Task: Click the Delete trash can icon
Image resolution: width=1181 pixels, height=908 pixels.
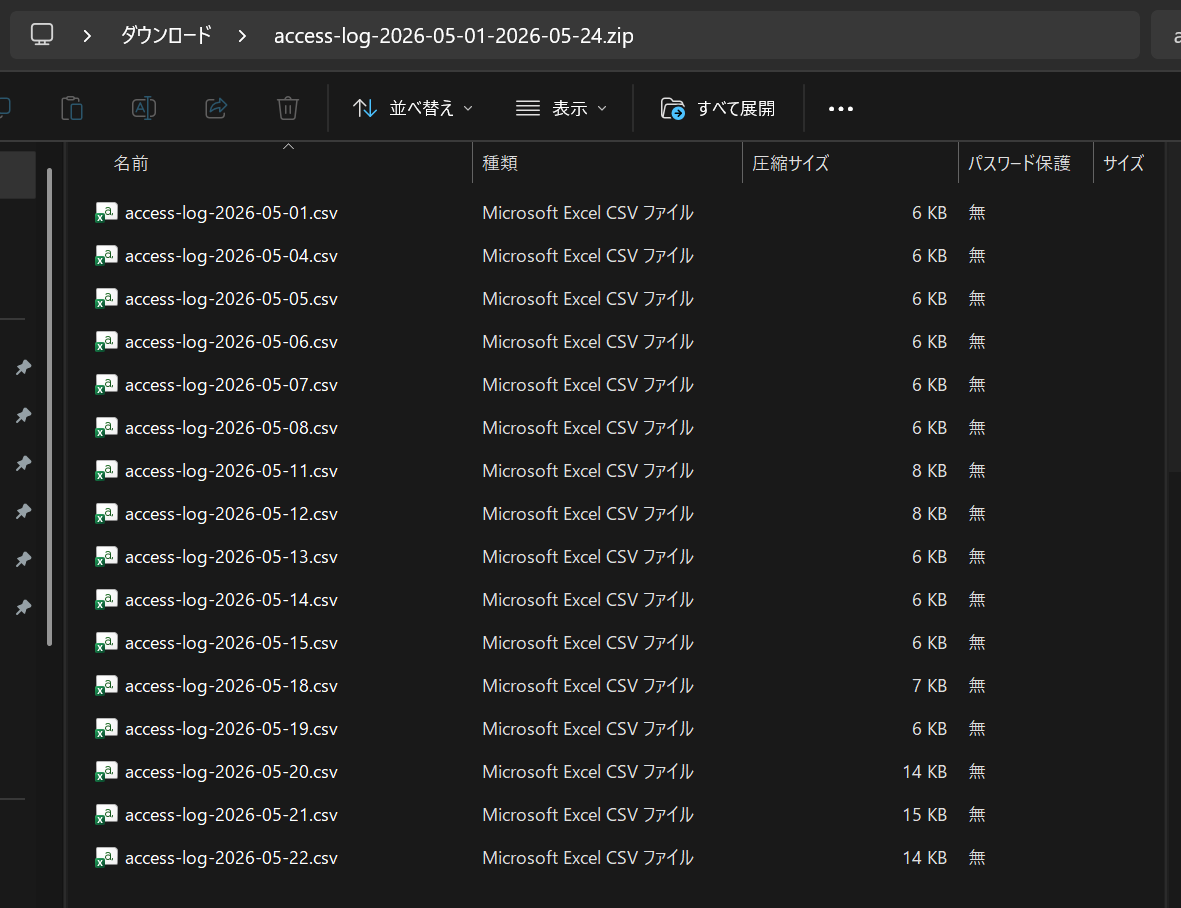Action: coord(288,108)
